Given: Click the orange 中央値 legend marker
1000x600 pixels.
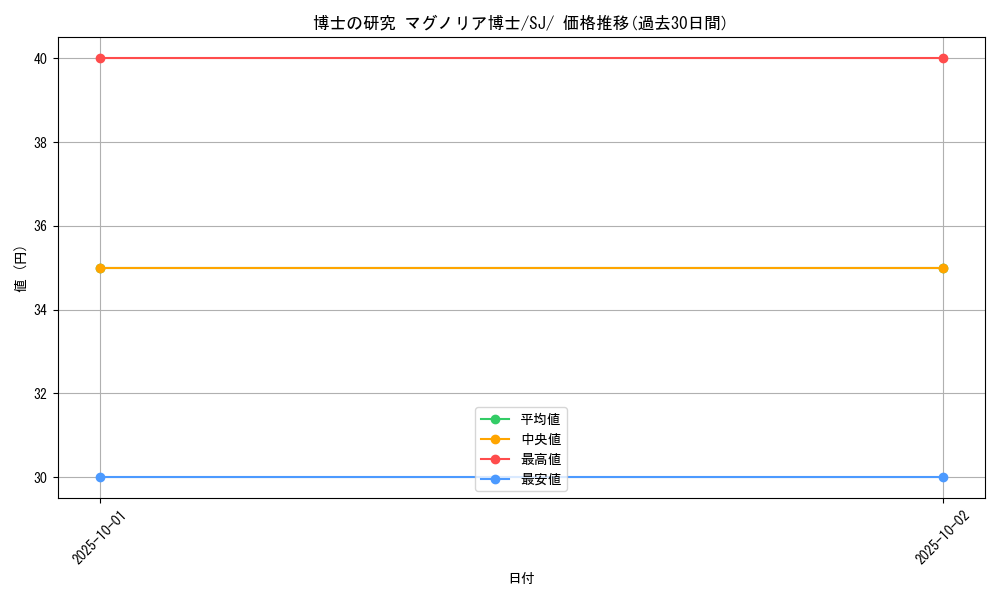Looking at the screenshot, I should coord(495,439).
